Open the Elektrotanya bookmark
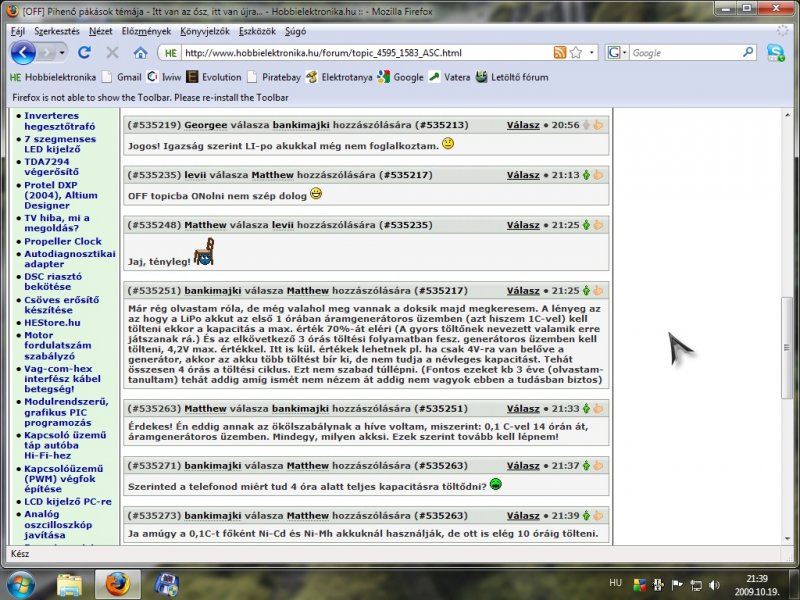The image size is (800, 600). coord(339,77)
